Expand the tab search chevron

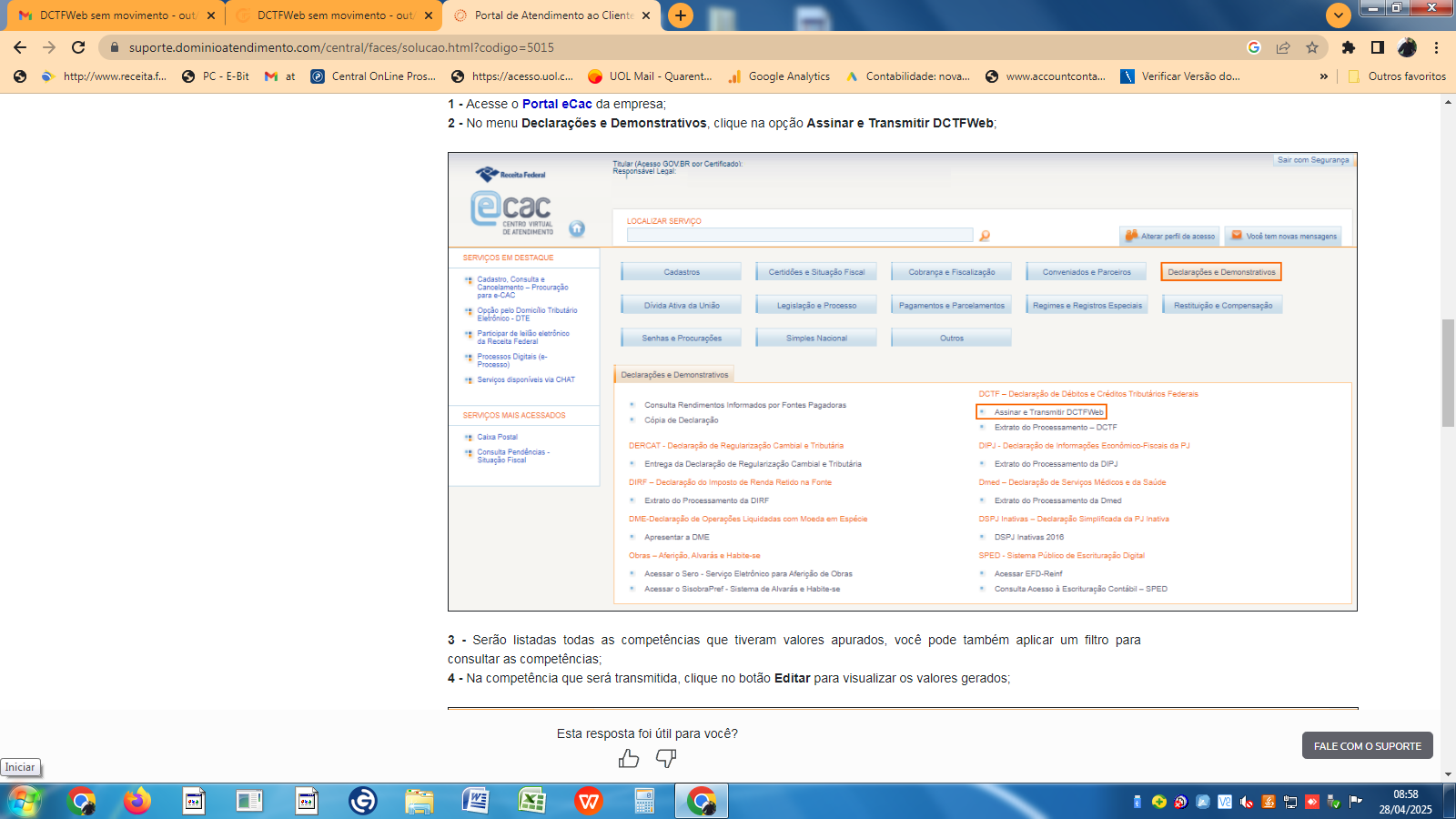1338,15
